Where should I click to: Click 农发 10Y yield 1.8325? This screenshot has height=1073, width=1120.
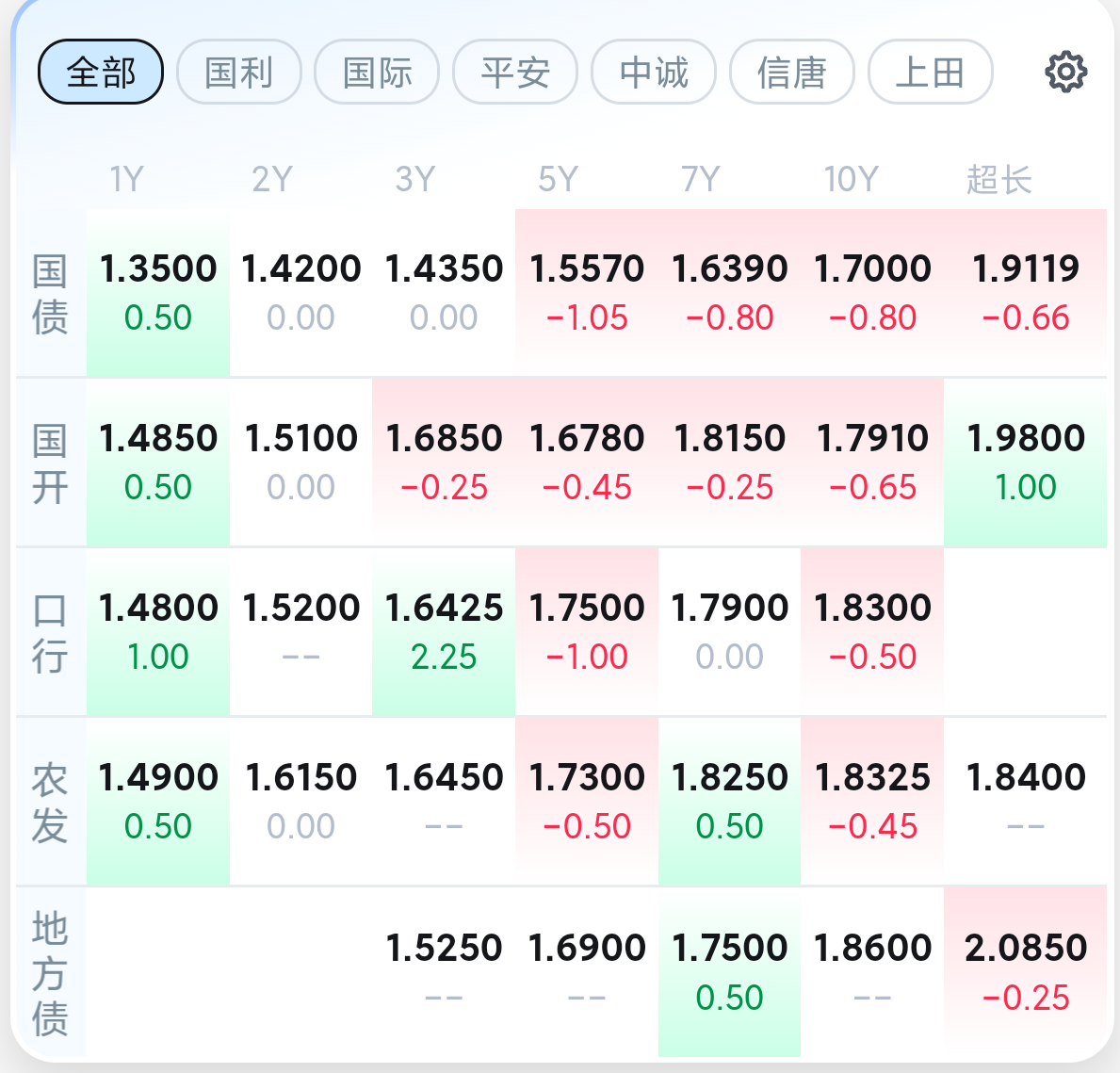pos(872,802)
